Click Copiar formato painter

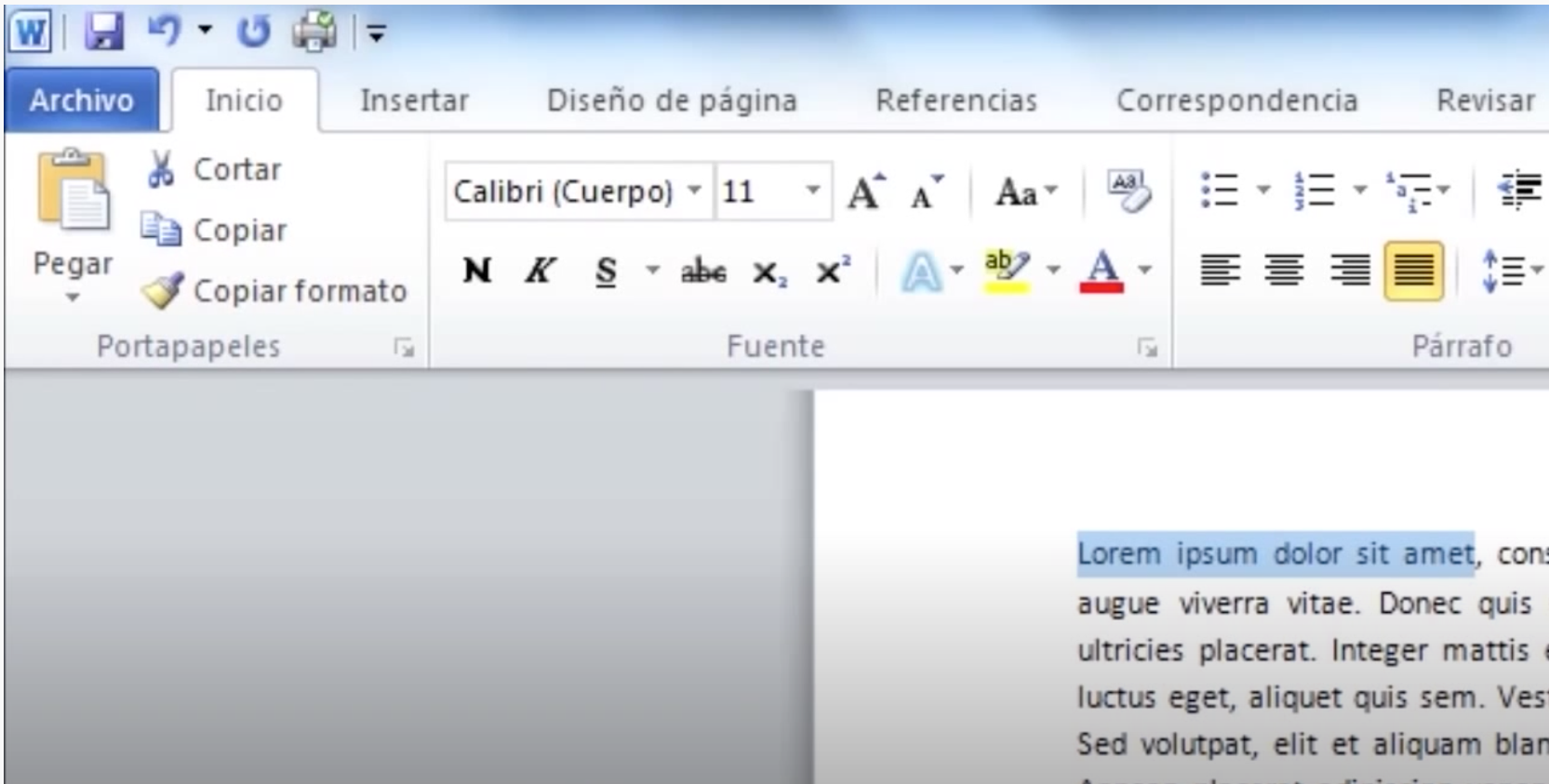point(274,291)
